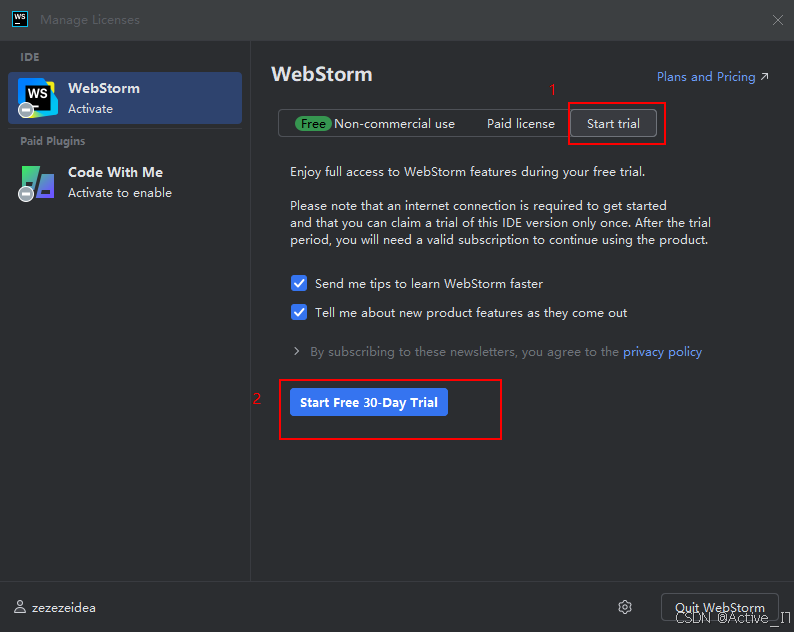The width and height of the screenshot is (794, 632).
Task: Open the Plans and Pricing link
Action: point(712,76)
